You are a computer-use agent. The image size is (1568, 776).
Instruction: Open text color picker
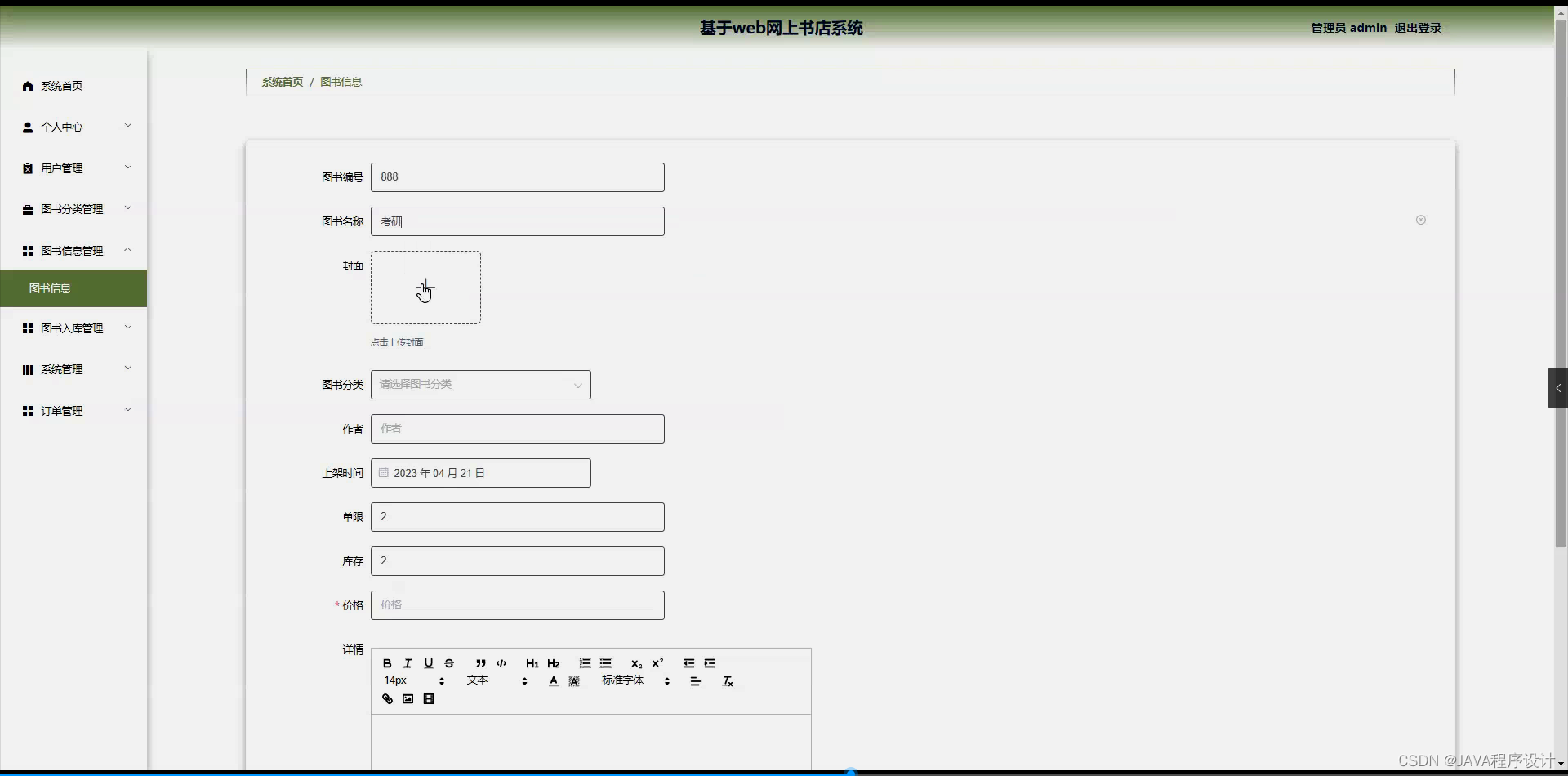554,681
